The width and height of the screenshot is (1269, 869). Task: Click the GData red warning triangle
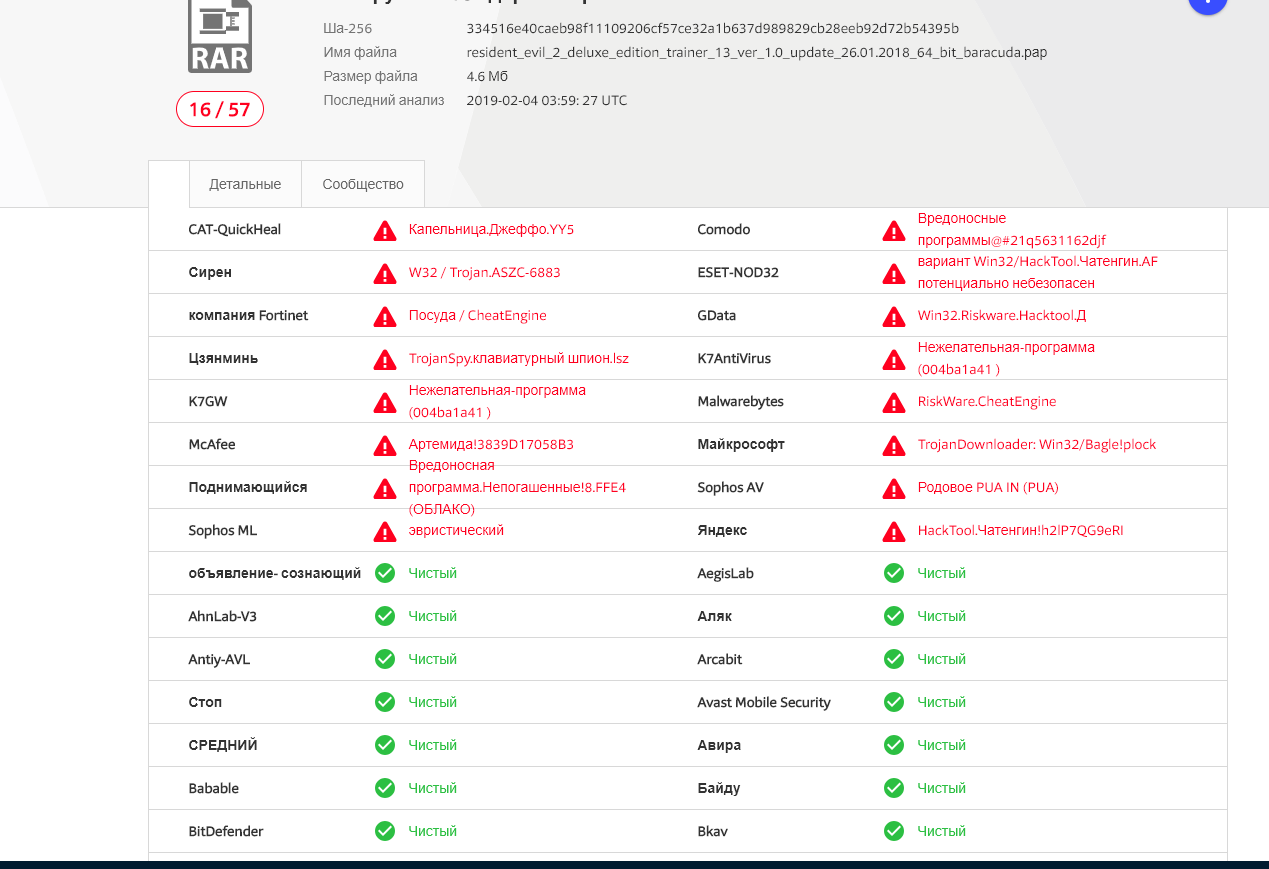click(x=894, y=317)
